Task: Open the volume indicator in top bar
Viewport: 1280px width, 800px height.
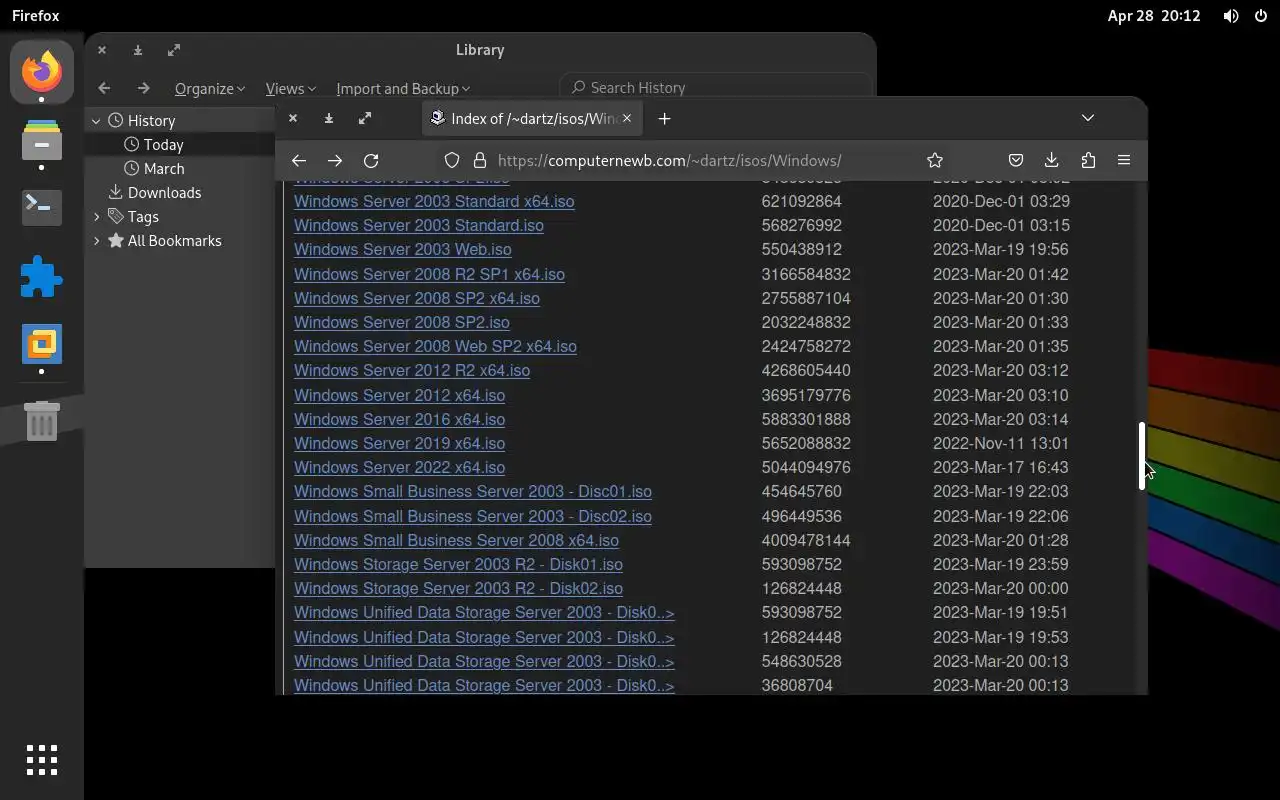Action: pos(1231,16)
